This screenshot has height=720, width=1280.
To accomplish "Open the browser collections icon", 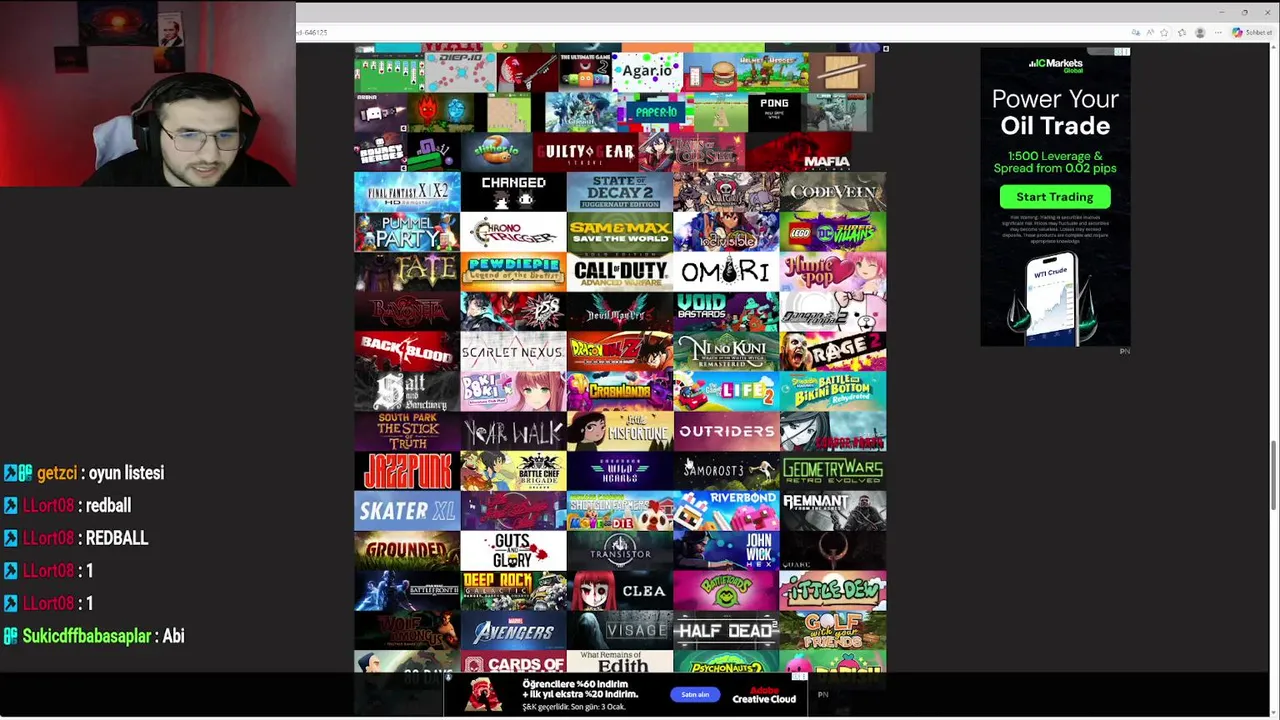I will (1182, 32).
